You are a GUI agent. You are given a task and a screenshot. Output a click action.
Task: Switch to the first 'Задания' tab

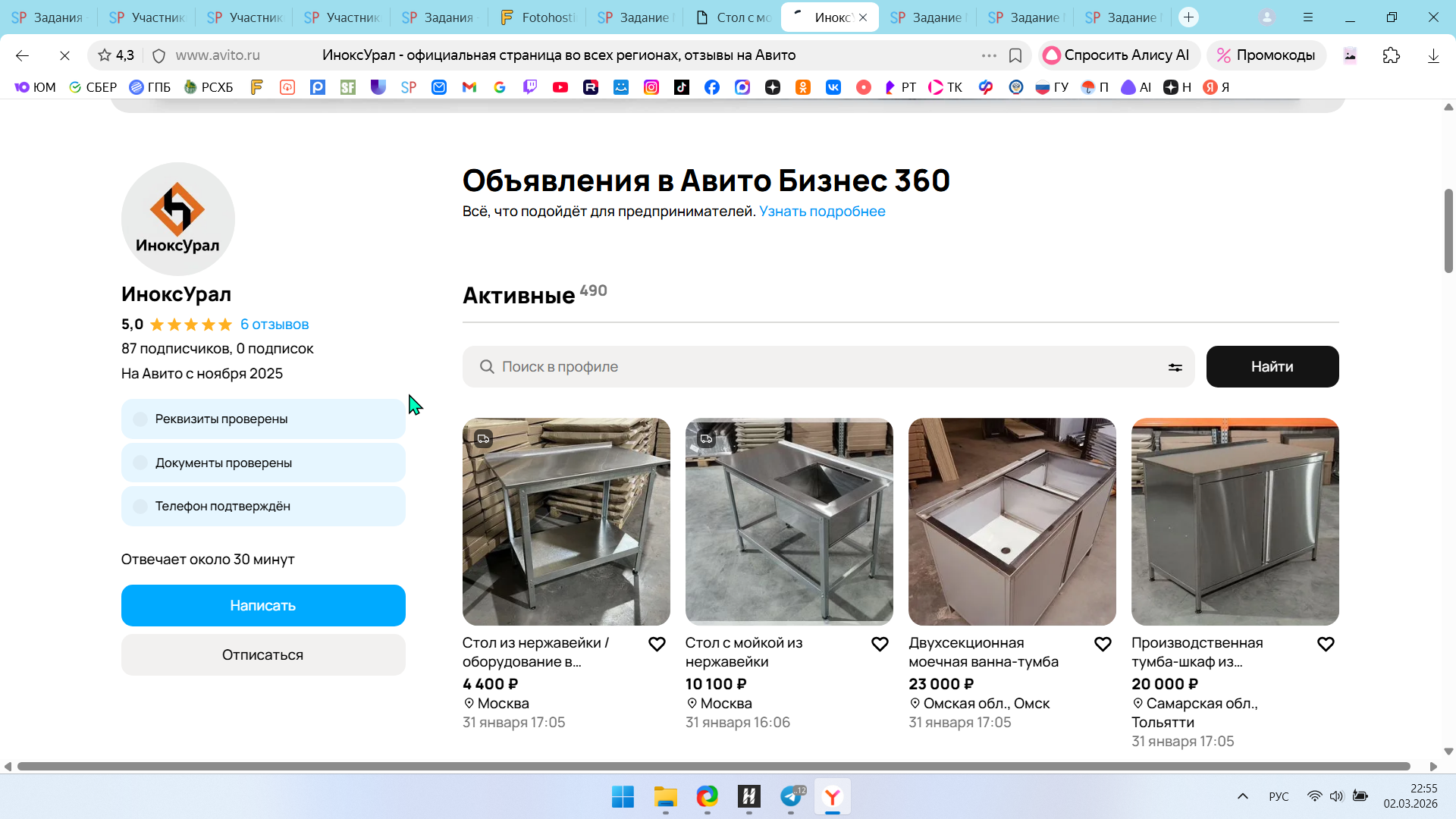click(x=48, y=17)
